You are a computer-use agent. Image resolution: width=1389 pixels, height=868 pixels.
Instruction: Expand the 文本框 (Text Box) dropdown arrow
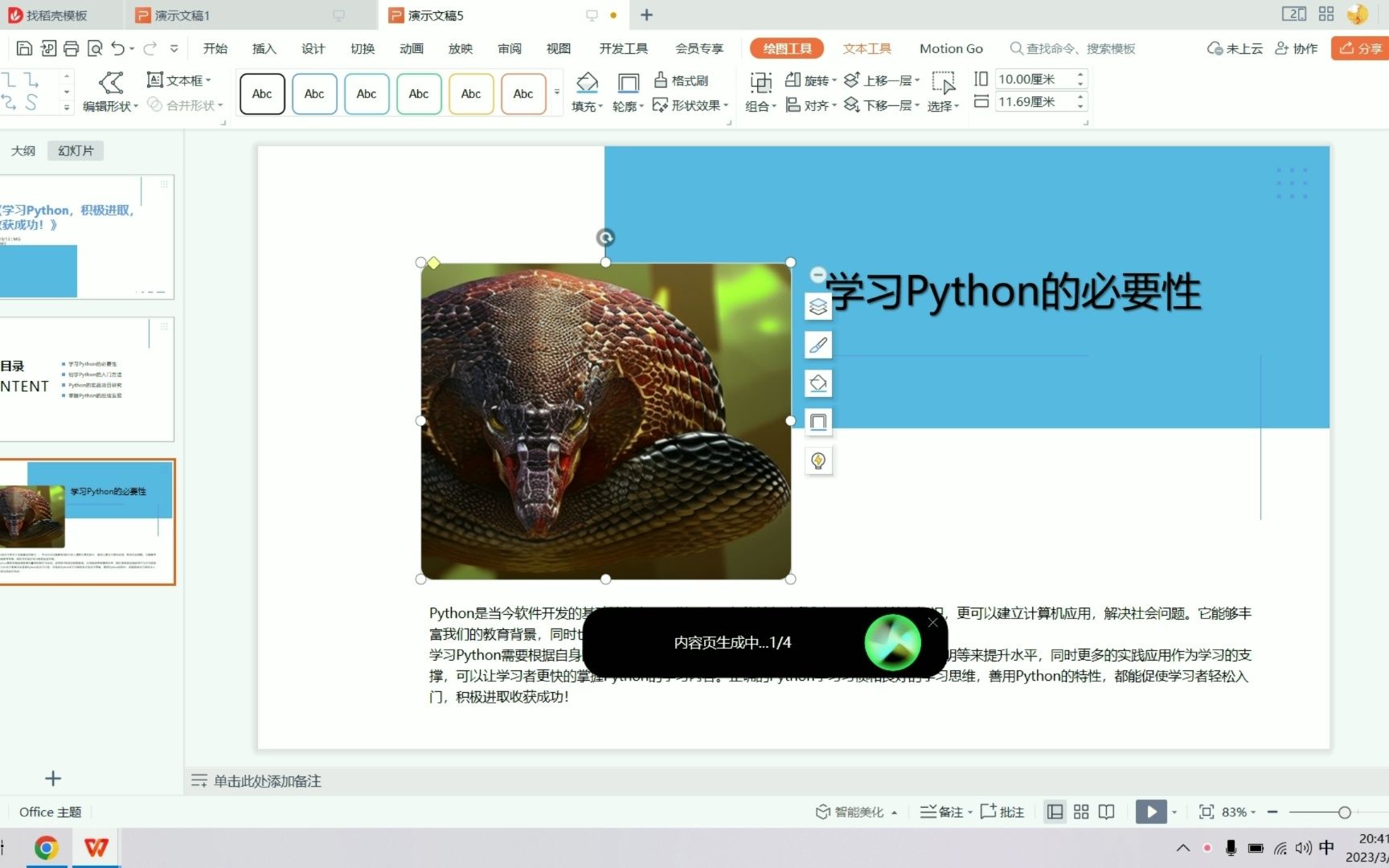click(x=207, y=80)
